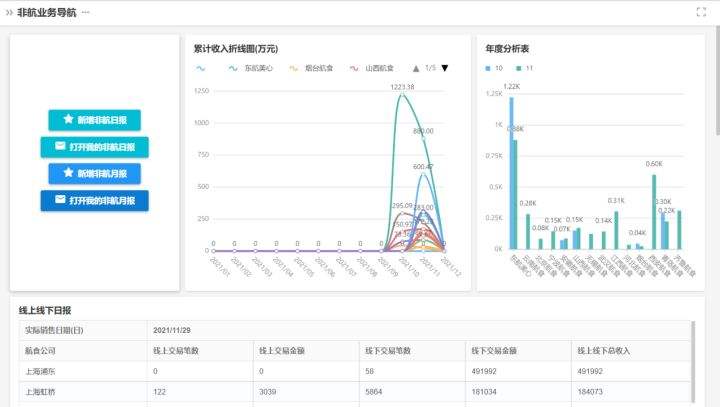
Task: Click the envelope icon on 打开我的非航日报
Action: click(x=60, y=146)
